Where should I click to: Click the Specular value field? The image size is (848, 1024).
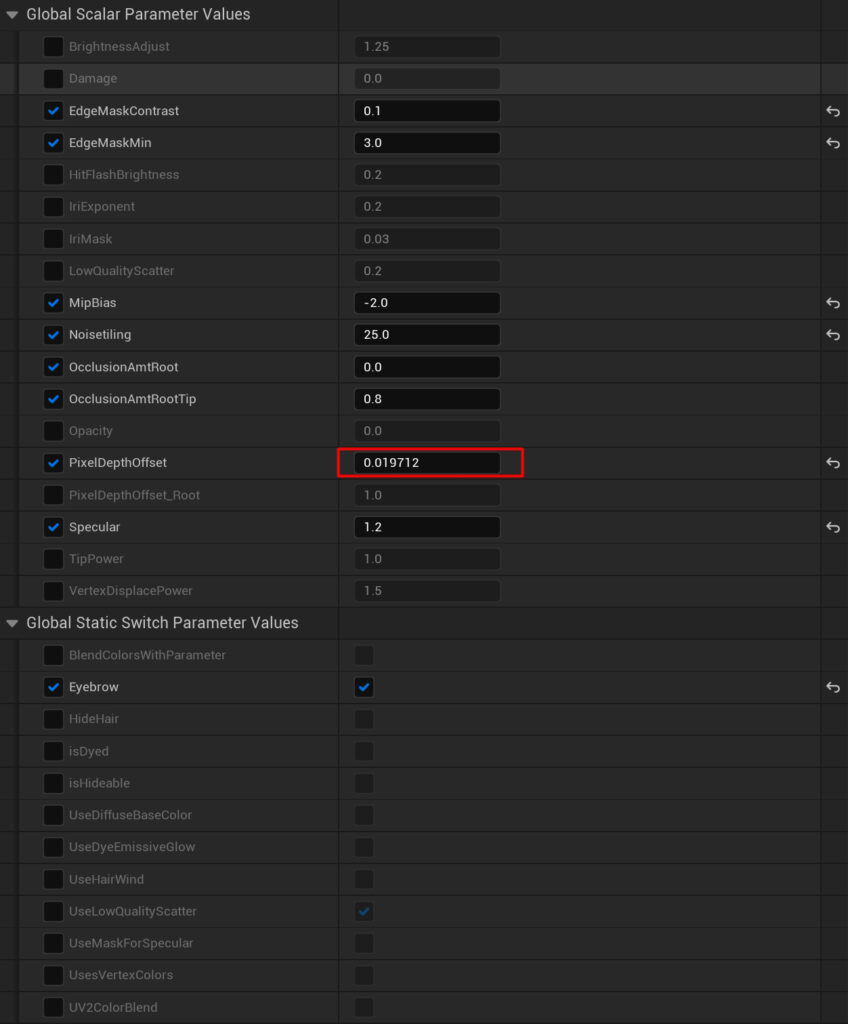pos(427,527)
